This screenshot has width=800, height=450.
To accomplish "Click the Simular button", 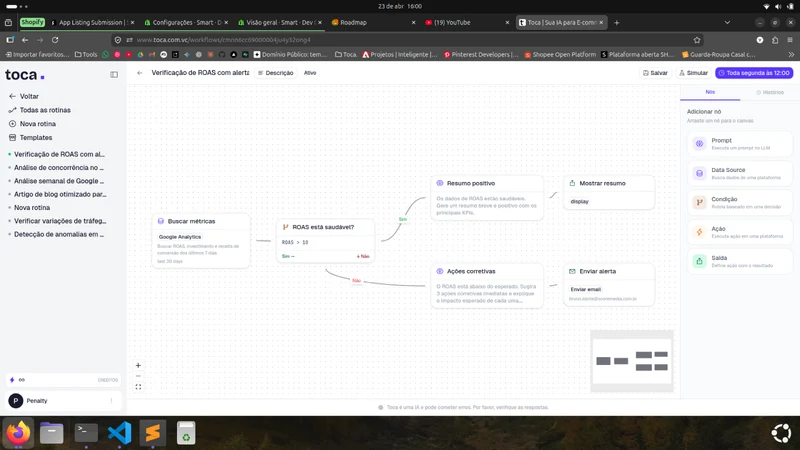I will [693, 73].
